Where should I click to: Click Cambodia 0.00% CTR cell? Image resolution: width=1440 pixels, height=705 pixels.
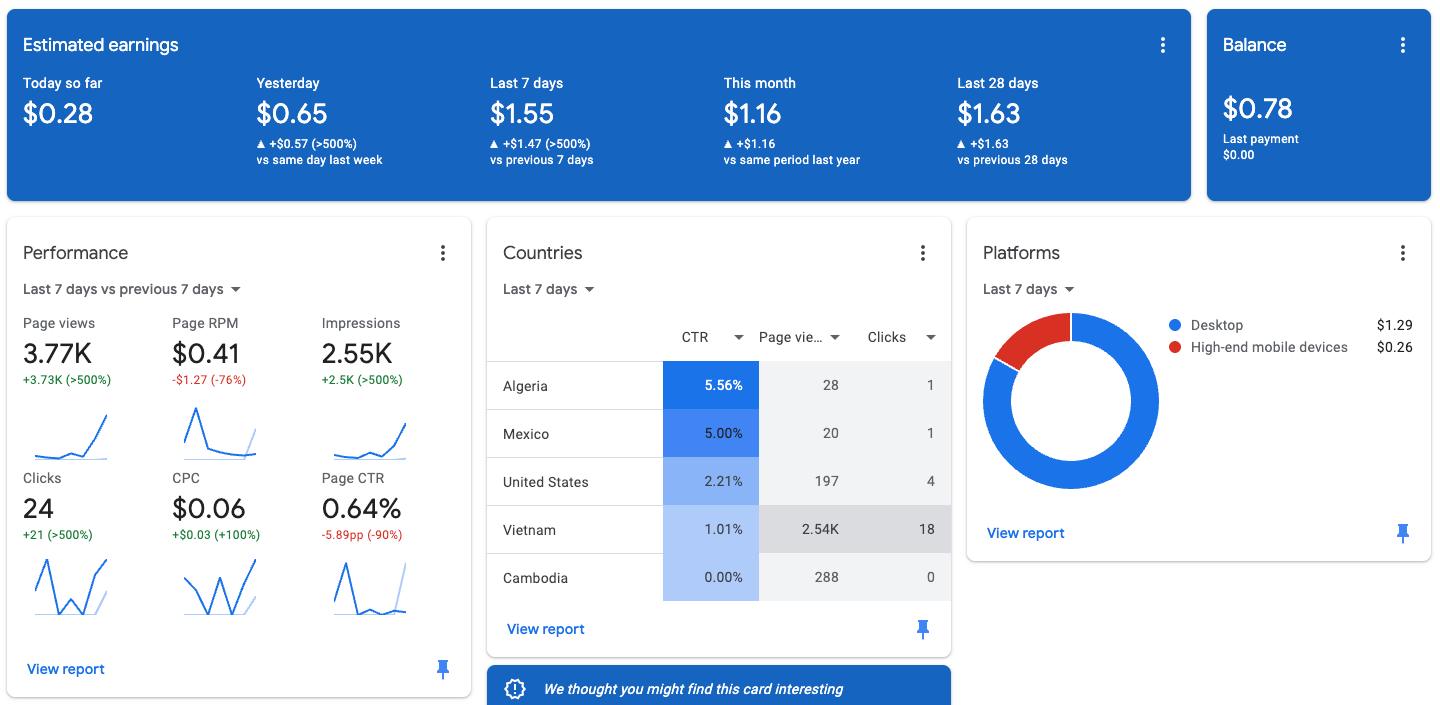click(x=711, y=577)
